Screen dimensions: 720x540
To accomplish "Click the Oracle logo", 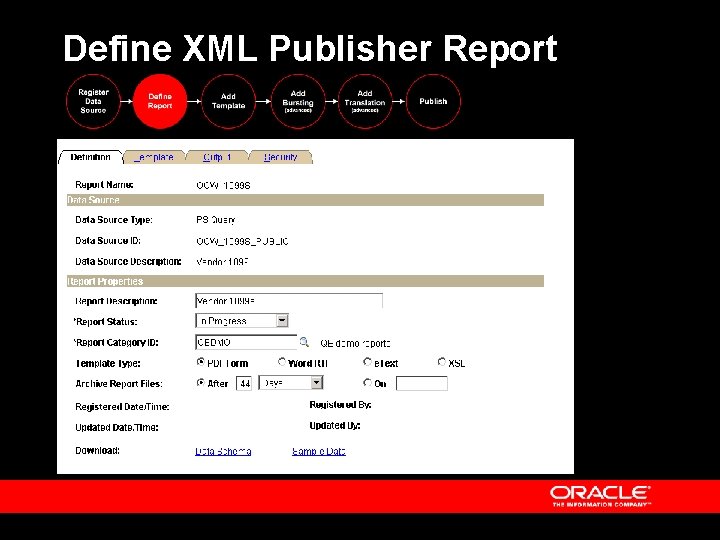I will [601, 495].
